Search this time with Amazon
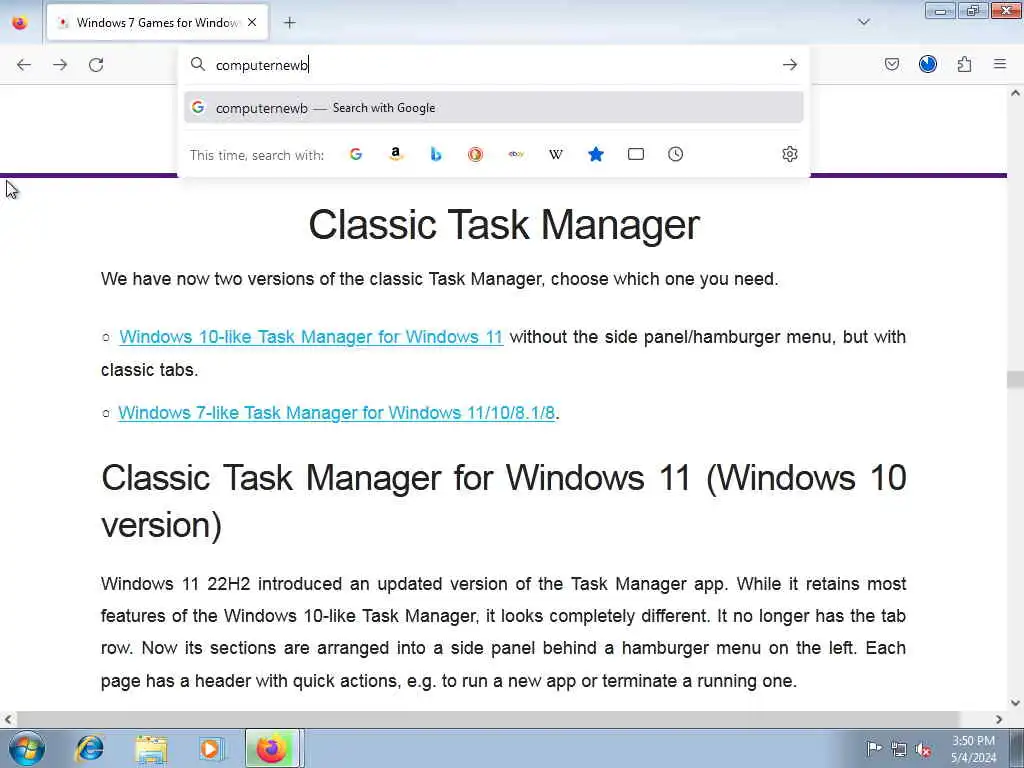The image size is (1024, 768). 396,154
